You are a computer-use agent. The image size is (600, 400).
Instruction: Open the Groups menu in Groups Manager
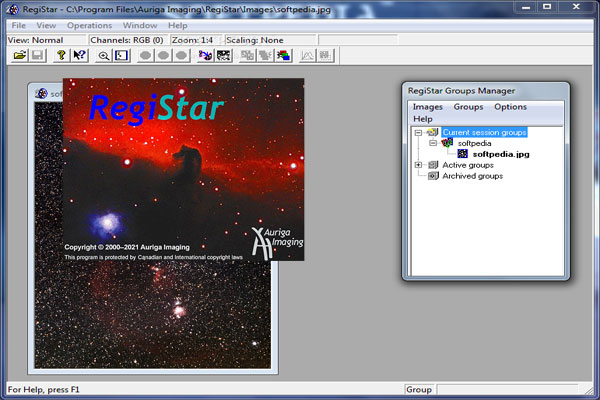pyautogui.click(x=468, y=107)
